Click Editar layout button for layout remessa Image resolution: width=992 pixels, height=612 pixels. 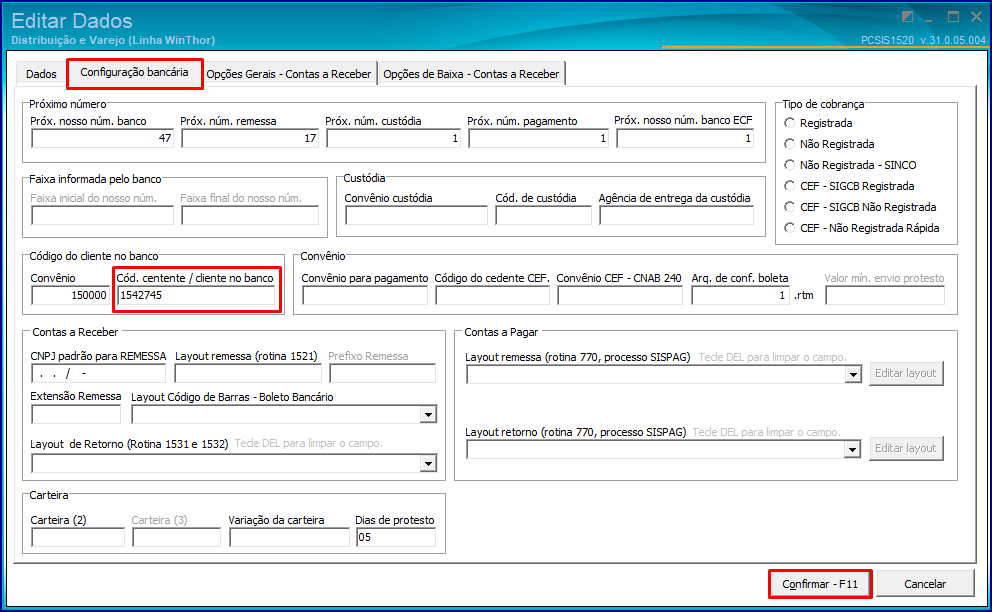coord(906,373)
